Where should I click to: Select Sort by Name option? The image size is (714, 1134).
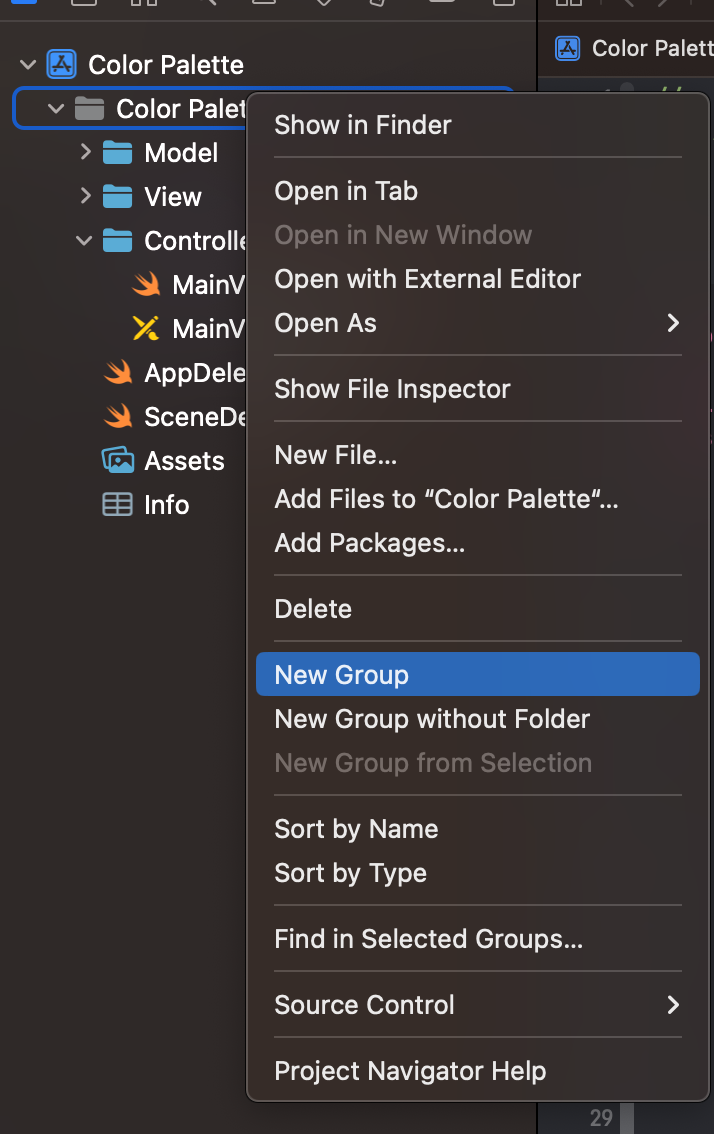tap(356, 829)
